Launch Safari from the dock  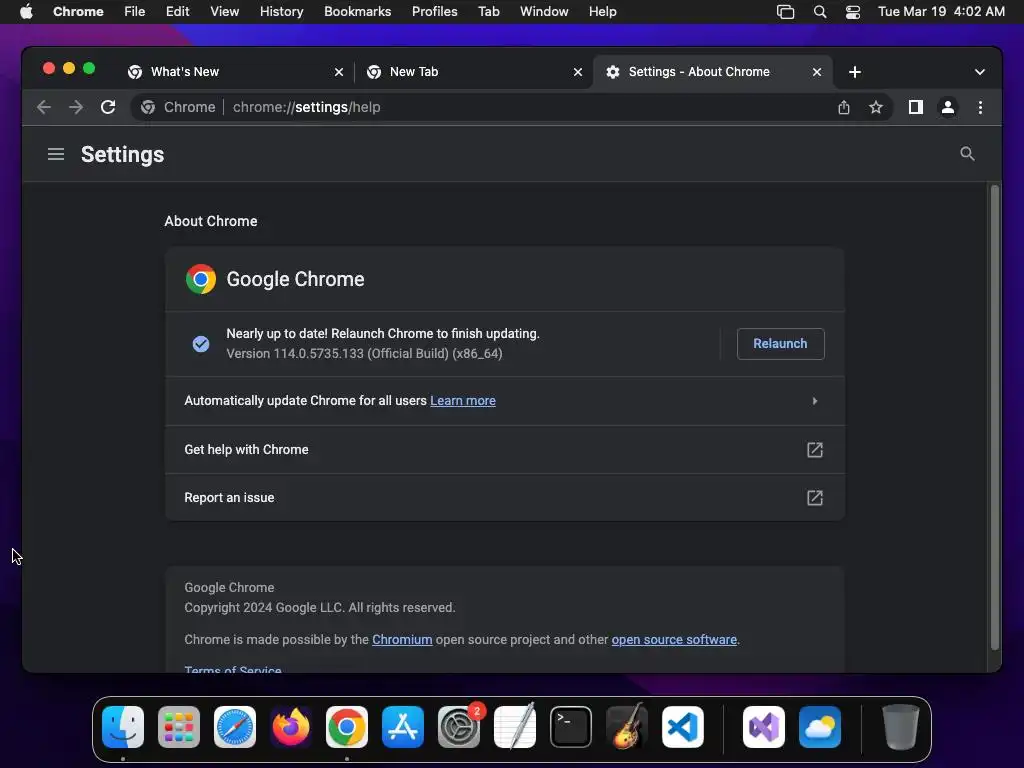pos(235,727)
